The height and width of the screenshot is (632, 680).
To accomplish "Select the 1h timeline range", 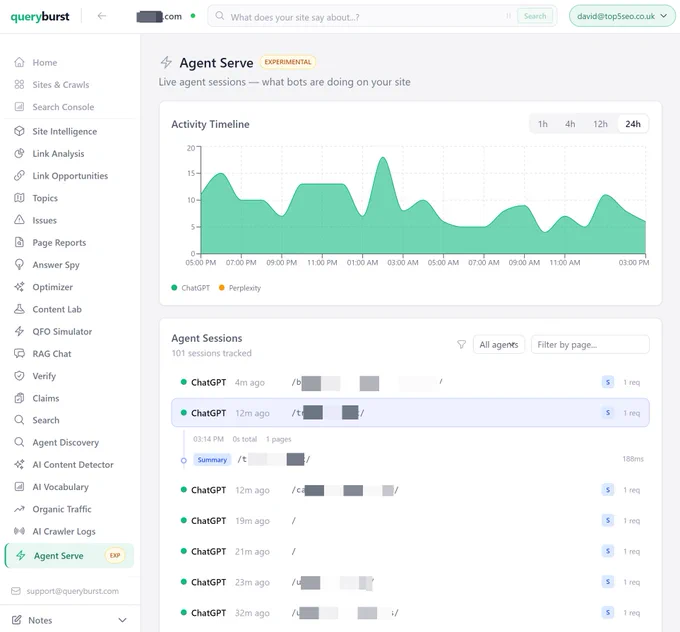I will point(543,124).
